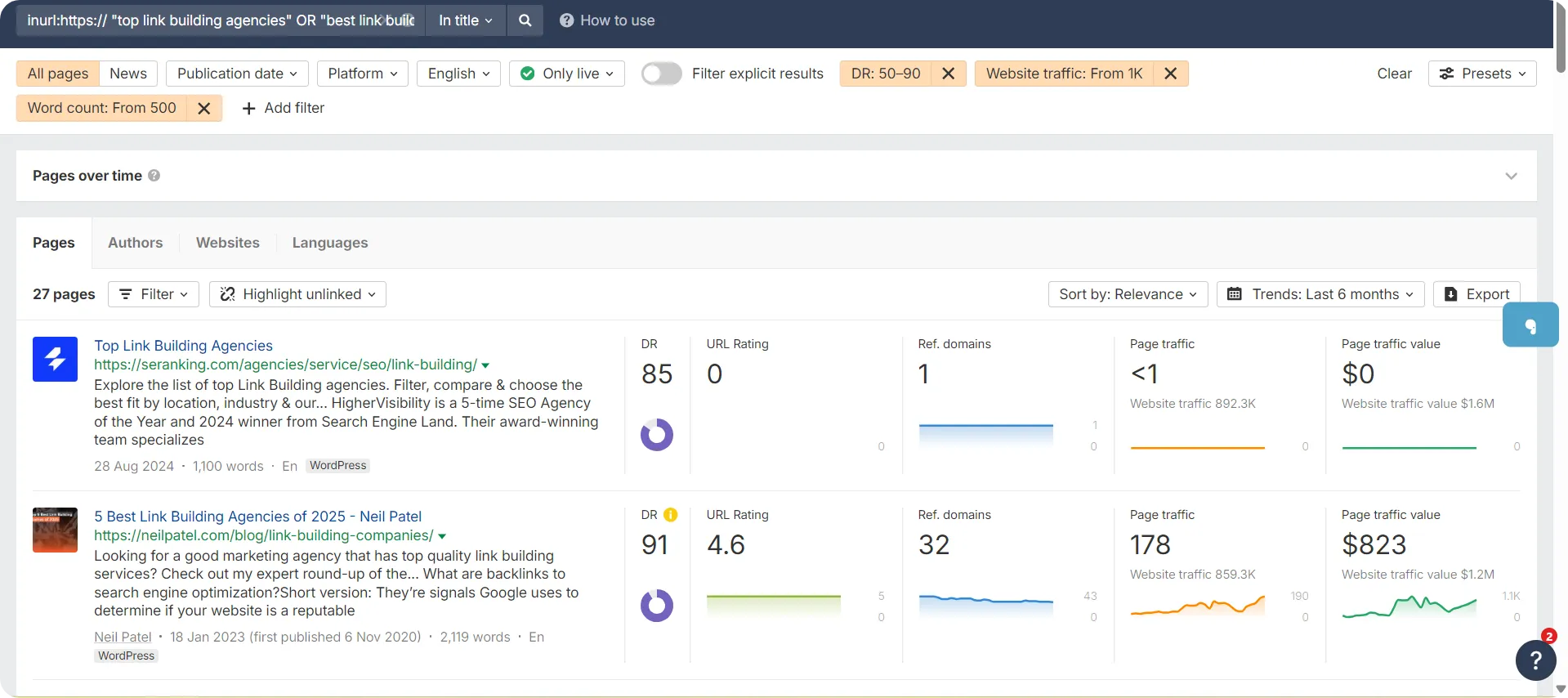Open the Highlight unlinked dropdown
The height and width of the screenshot is (698, 1568).
coord(297,294)
